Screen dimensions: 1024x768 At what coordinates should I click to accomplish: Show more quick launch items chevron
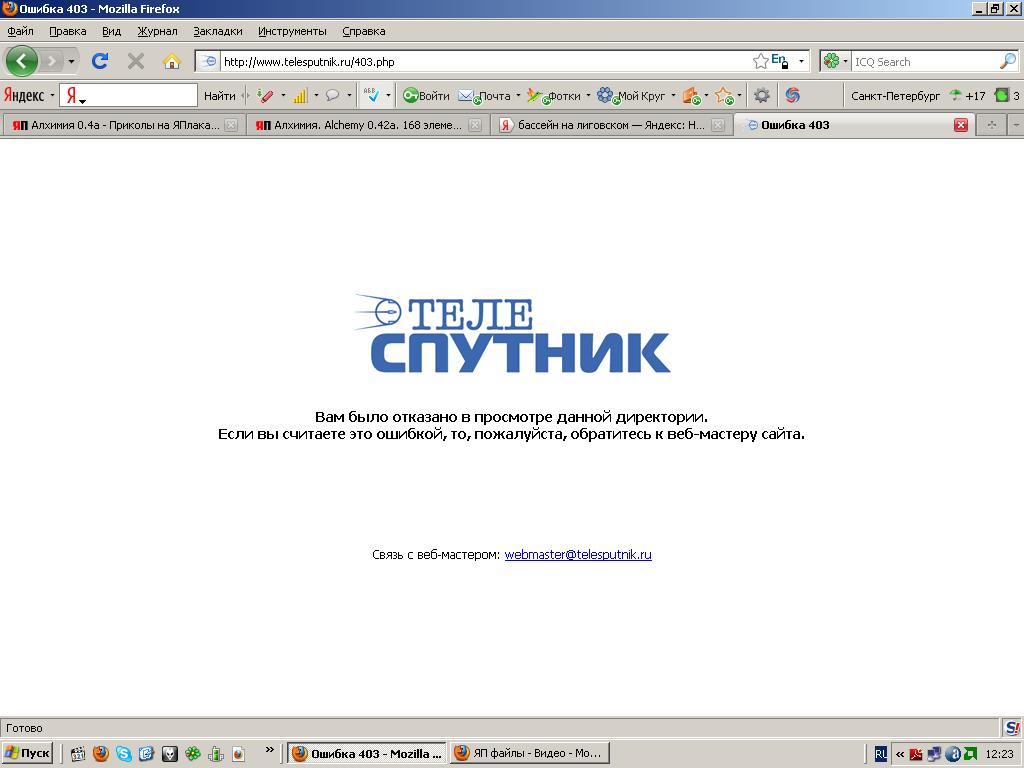pyautogui.click(x=270, y=750)
